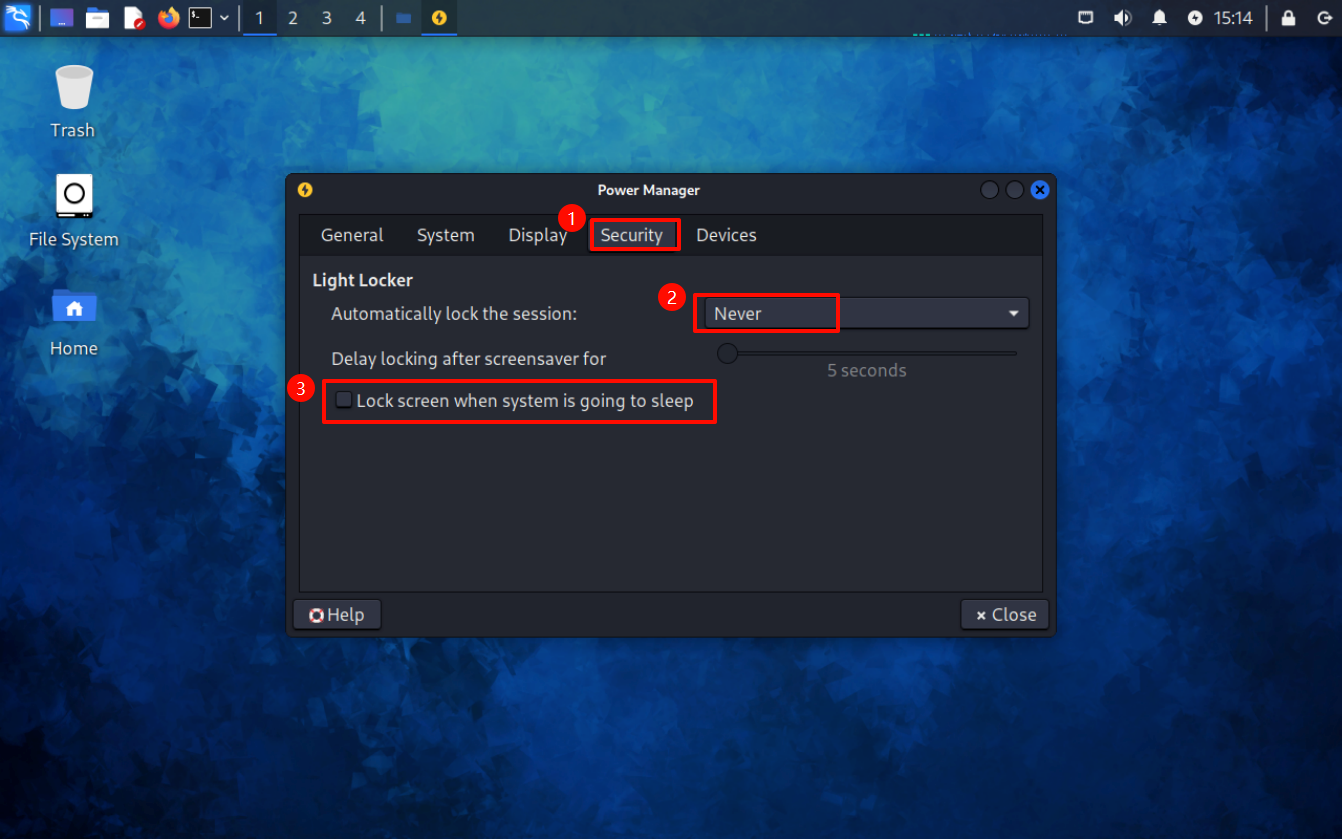Viewport: 1342px width, 839px height.
Task: Switch to workspace 3
Action: click(x=327, y=18)
